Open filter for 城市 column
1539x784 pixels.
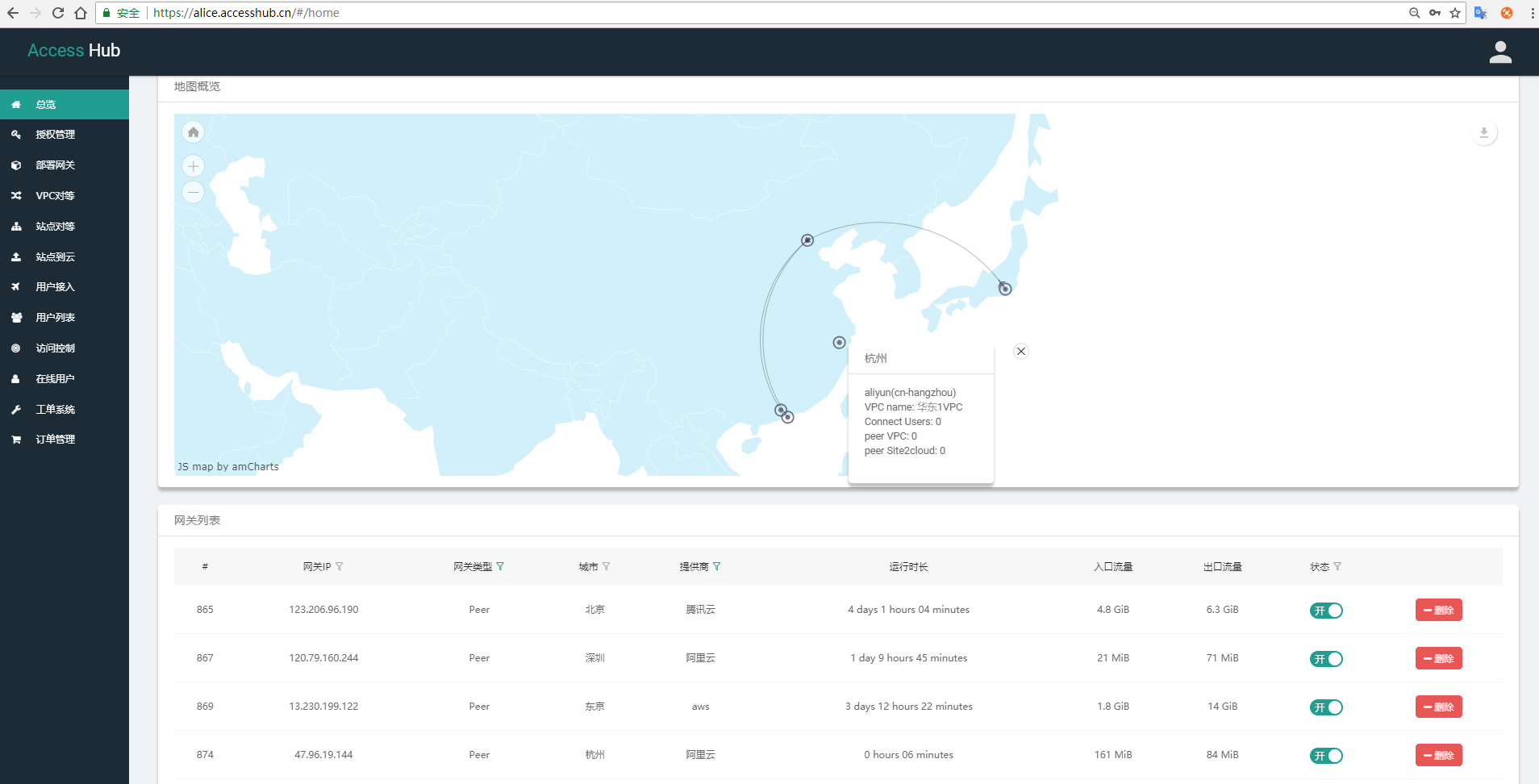pyautogui.click(x=607, y=566)
